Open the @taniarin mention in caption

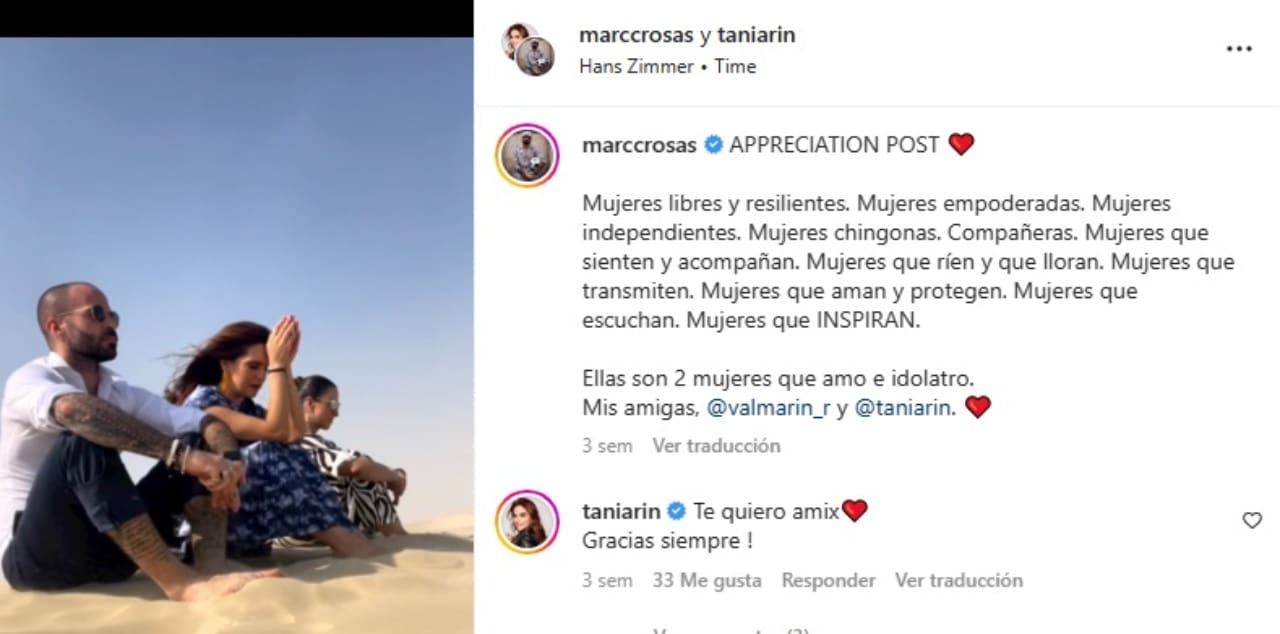(904, 408)
